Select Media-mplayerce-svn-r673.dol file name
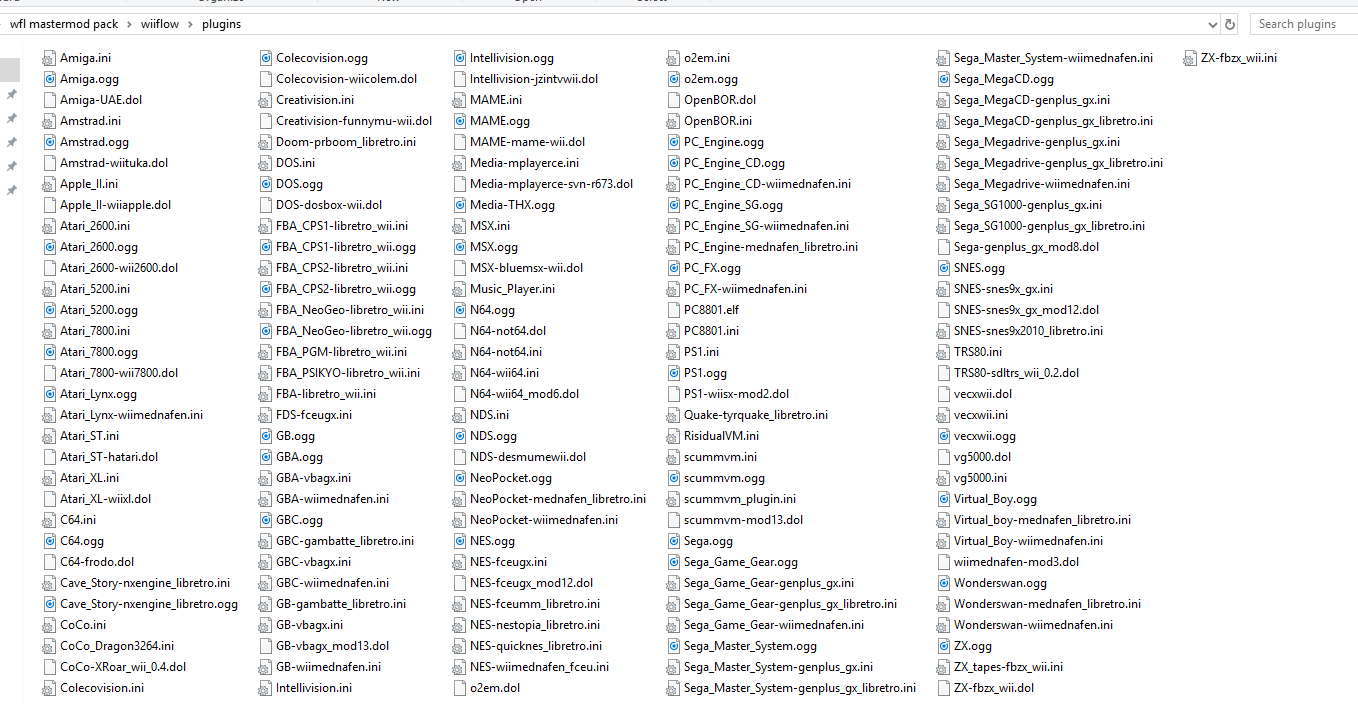 551,184
